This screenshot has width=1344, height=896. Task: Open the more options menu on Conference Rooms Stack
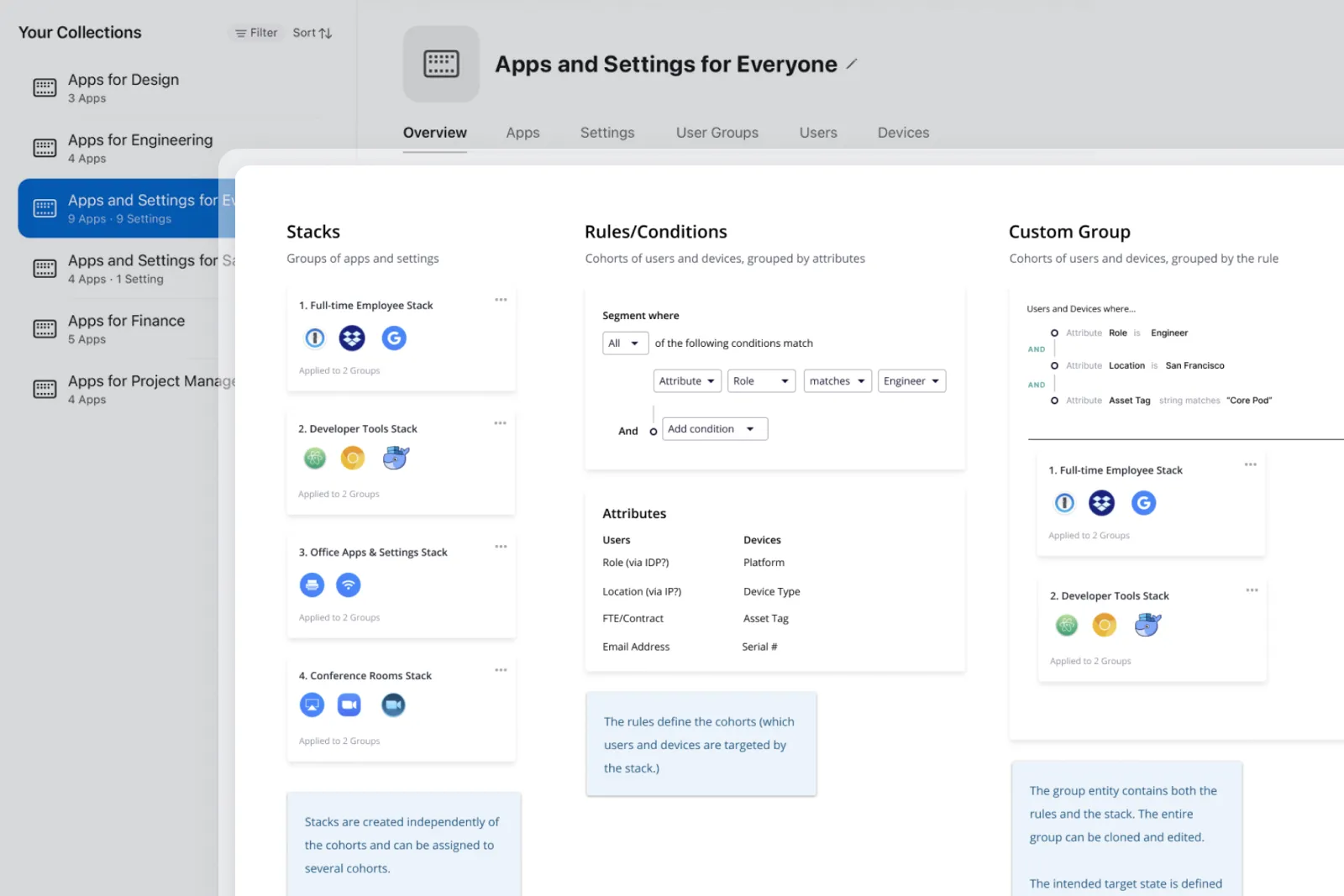501,670
